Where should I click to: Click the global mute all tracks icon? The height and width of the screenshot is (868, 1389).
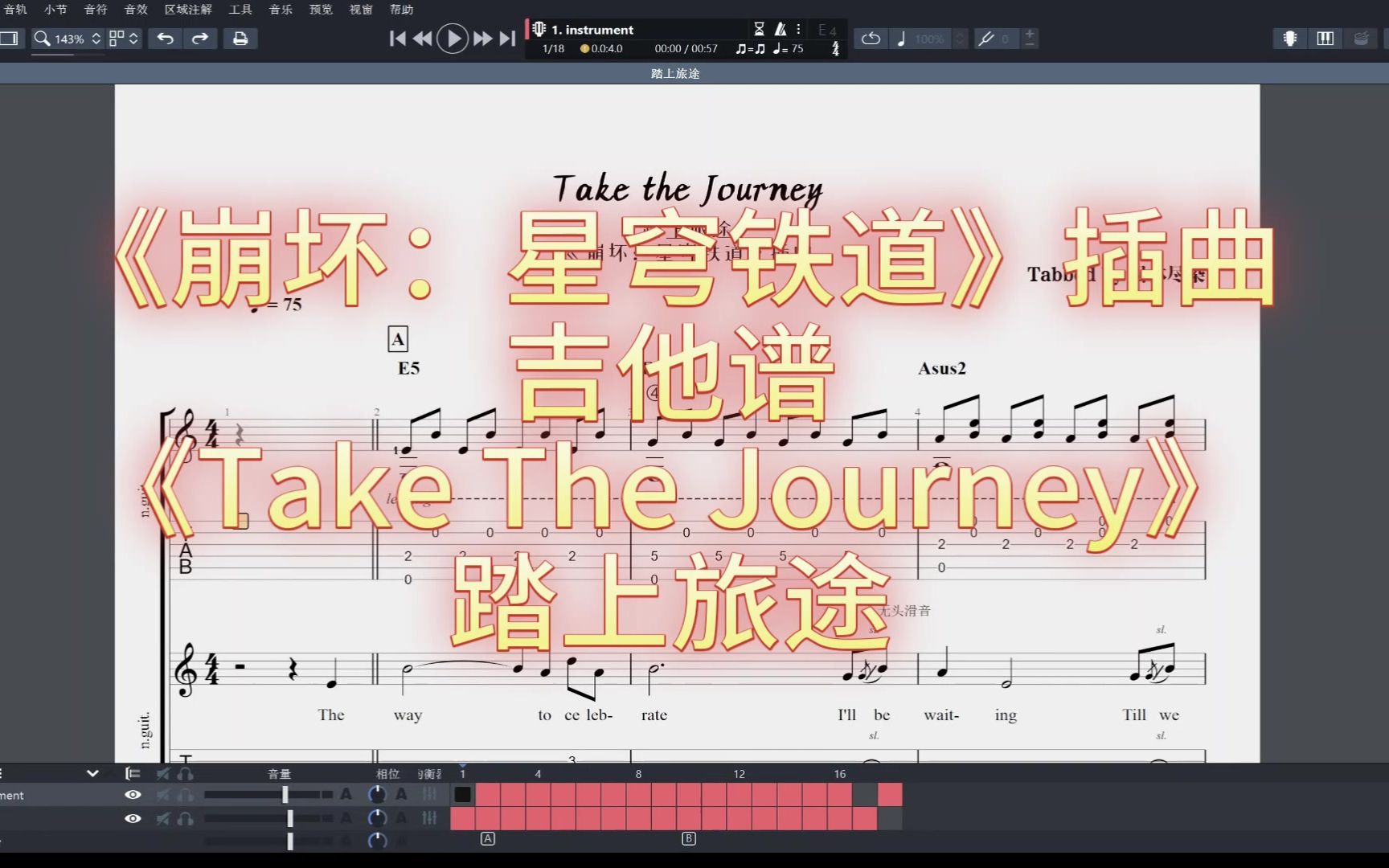pyautogui.click(x=163, y=773)
